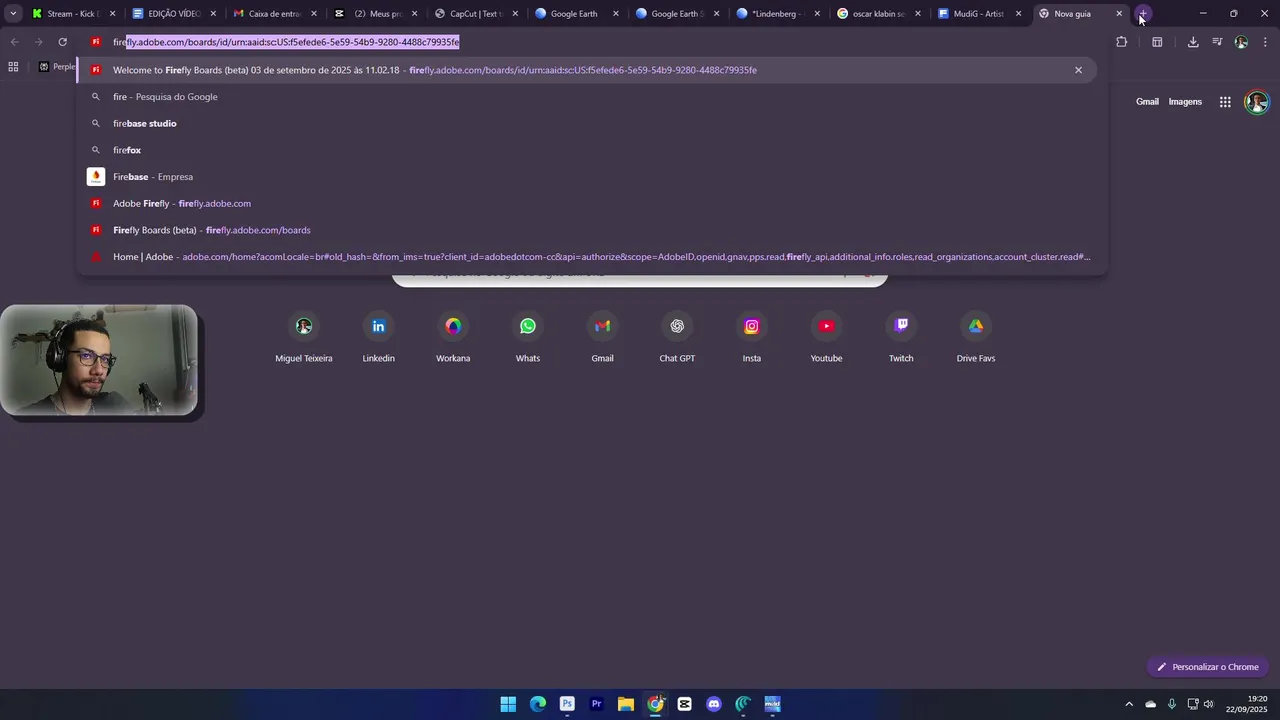Open Premiere Pro from the taskbar
1280x720 pixels.
pyautogui.click(x=597, y=704)
